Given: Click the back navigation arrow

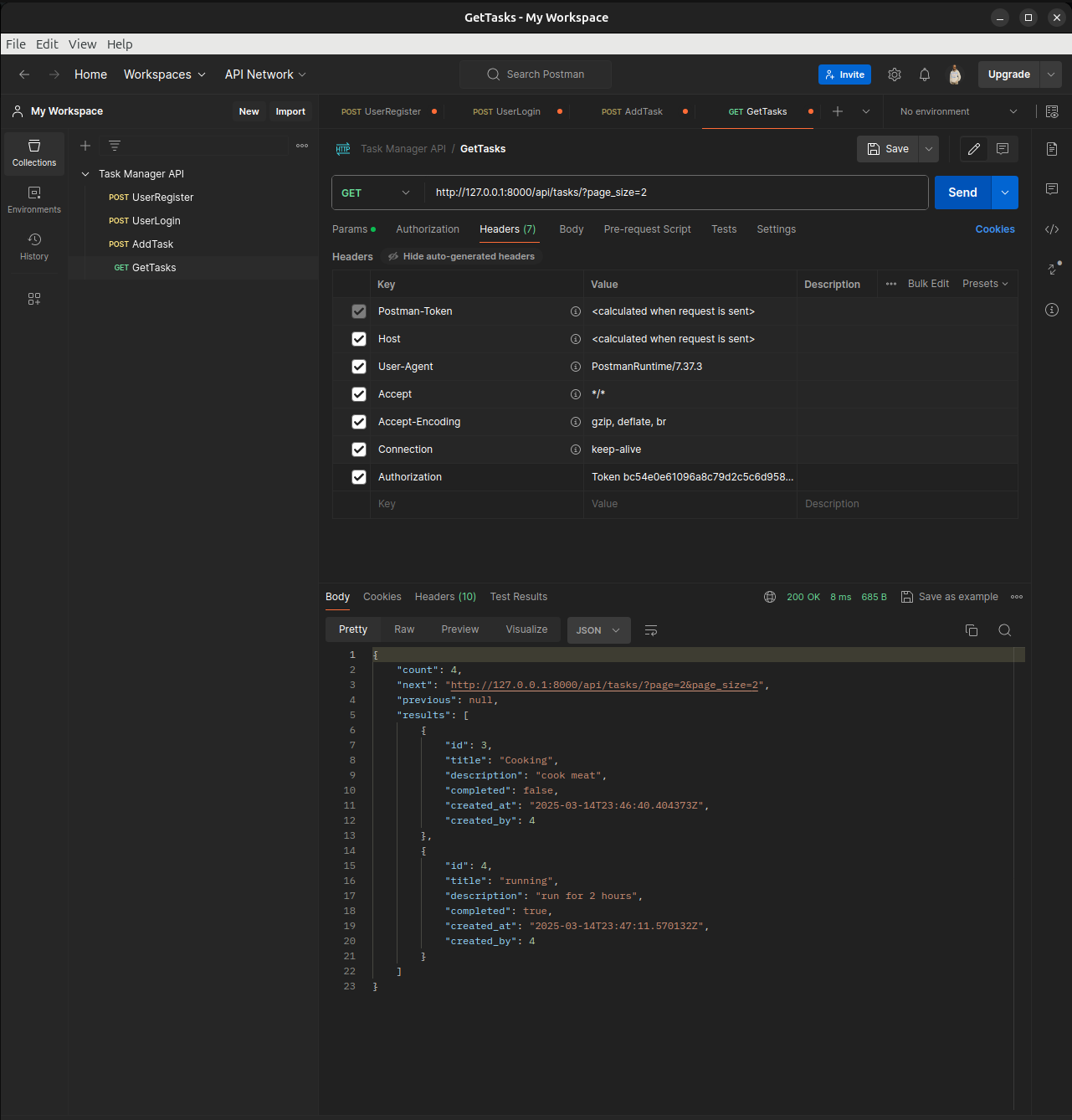Looking at the screenshot, I should (24, 74).
